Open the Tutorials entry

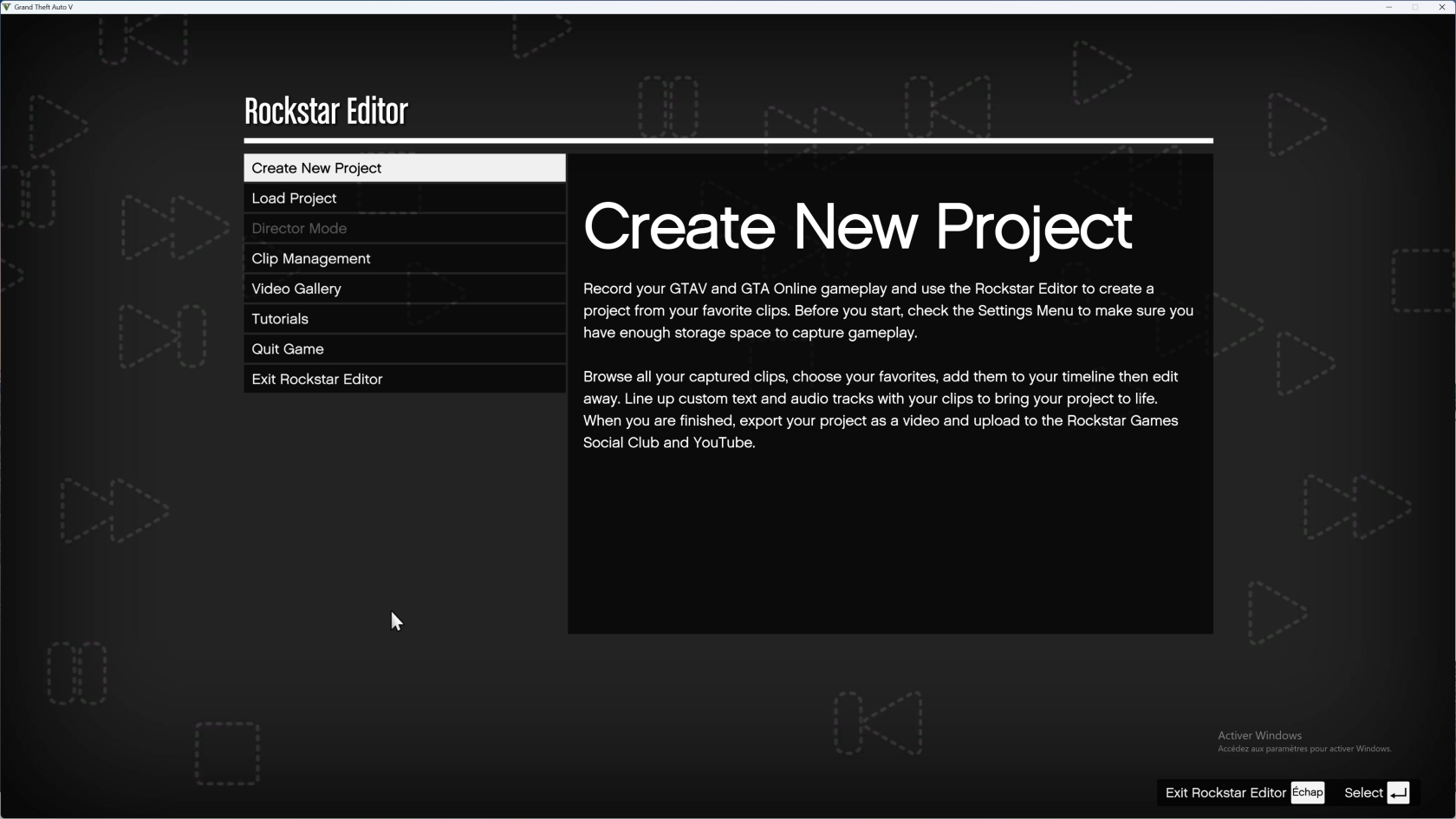404,319
